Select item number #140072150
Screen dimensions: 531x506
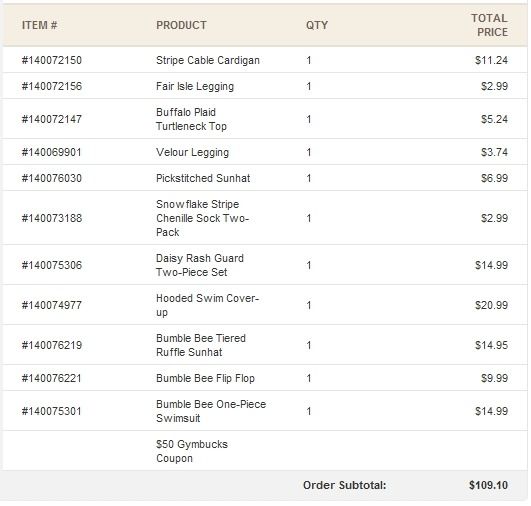51,60
